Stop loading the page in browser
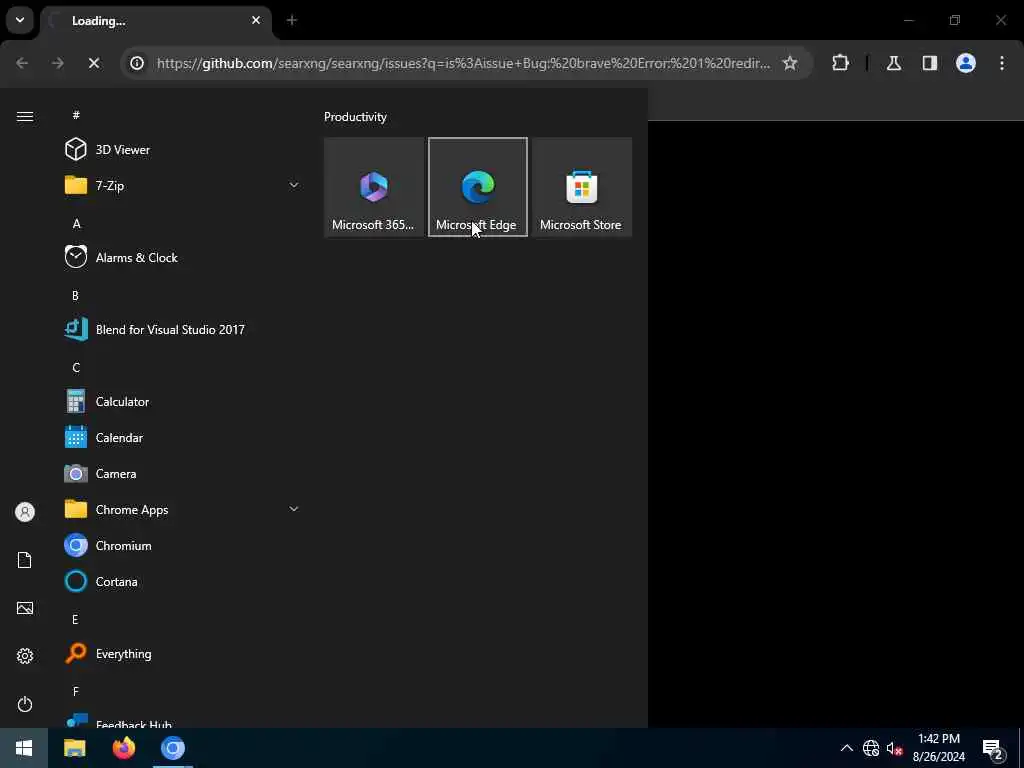Viewport: 1024px width, 768px height. (x=93, y=63)
